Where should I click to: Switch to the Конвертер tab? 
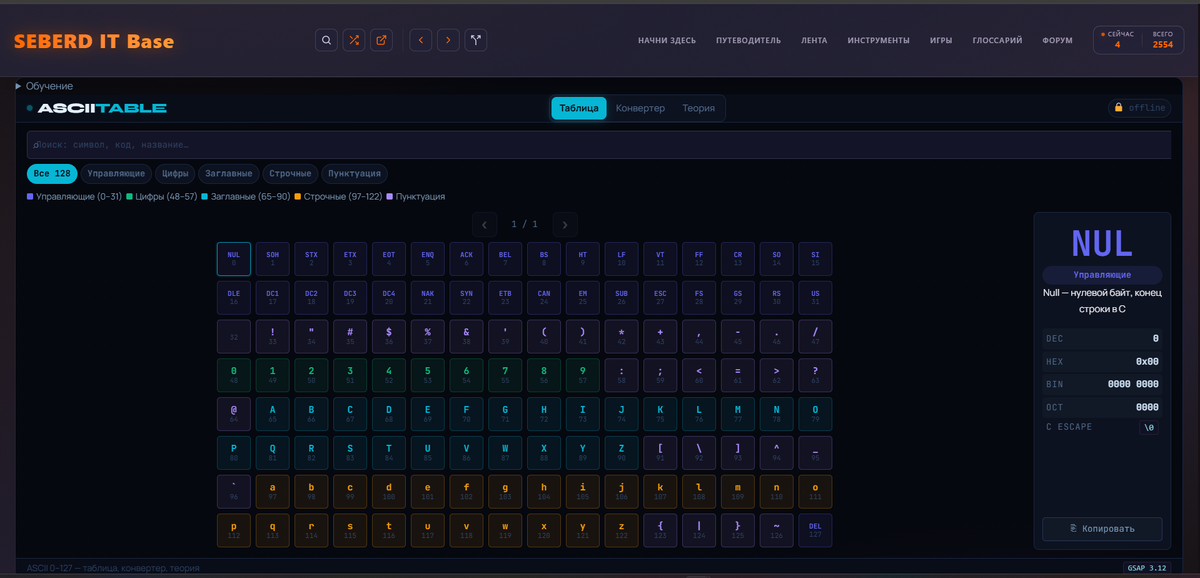point(640,108)
